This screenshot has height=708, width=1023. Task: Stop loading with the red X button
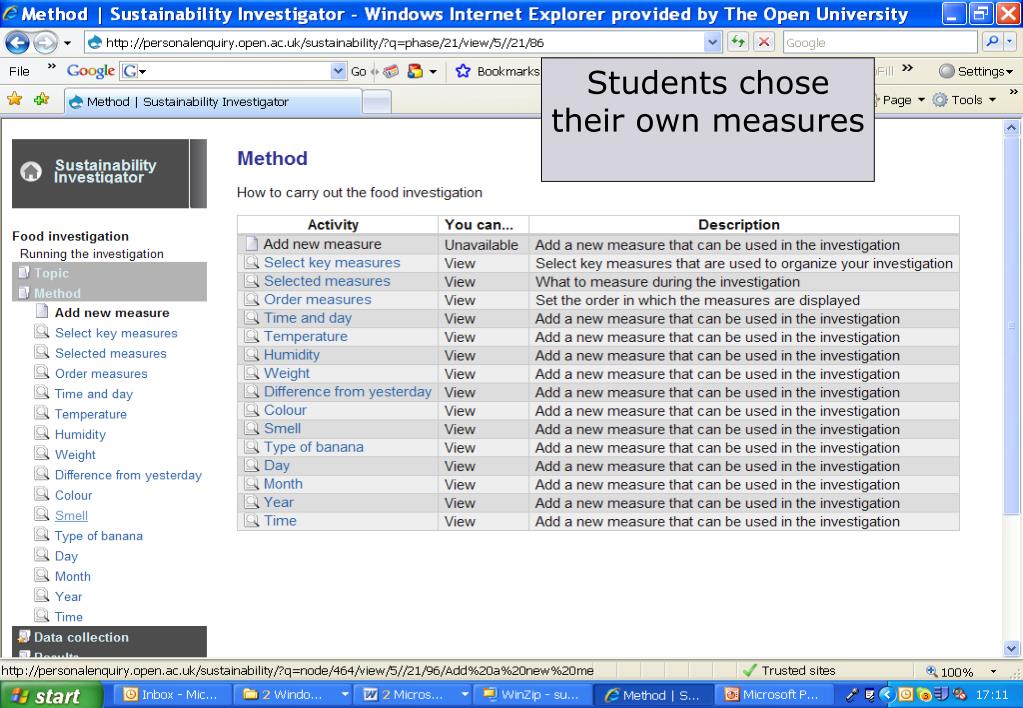tap(763, 42)
